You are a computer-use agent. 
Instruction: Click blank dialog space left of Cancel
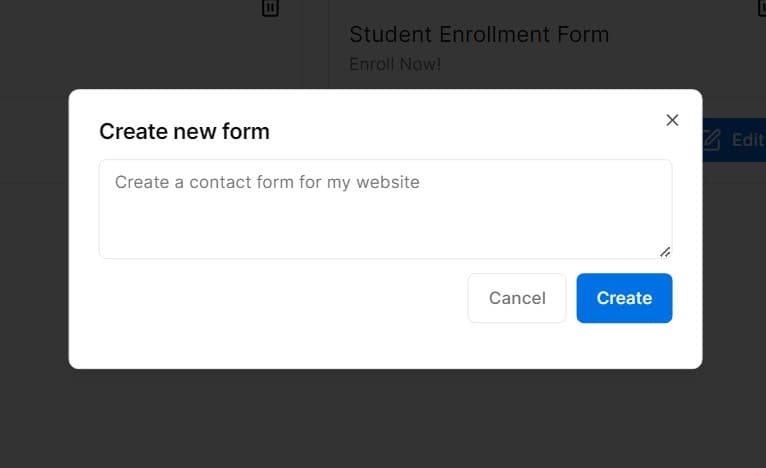280,298
